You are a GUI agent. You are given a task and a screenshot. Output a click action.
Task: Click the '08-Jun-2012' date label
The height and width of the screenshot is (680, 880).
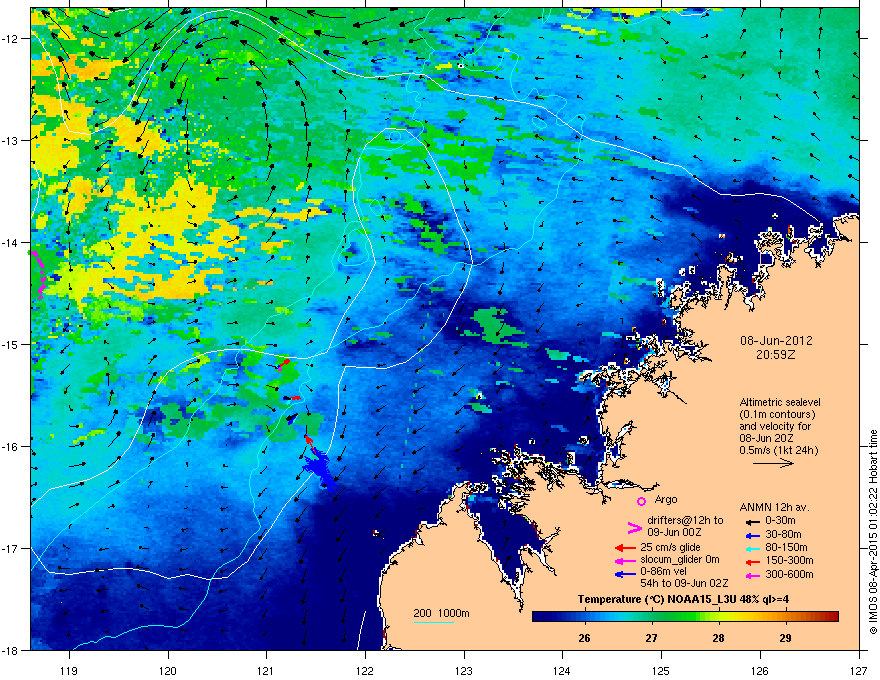[776, 341]
